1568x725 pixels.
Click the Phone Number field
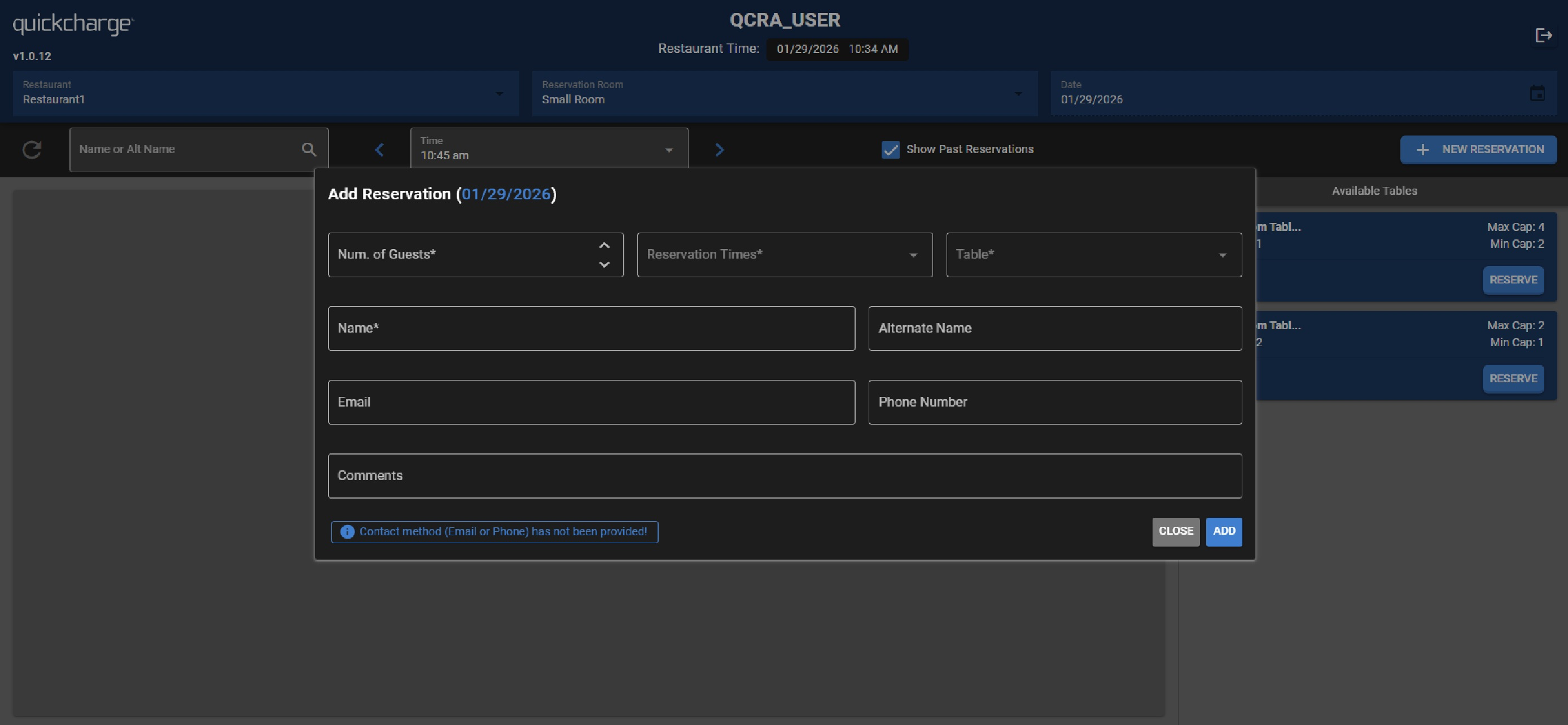(x=1055, y=402)
